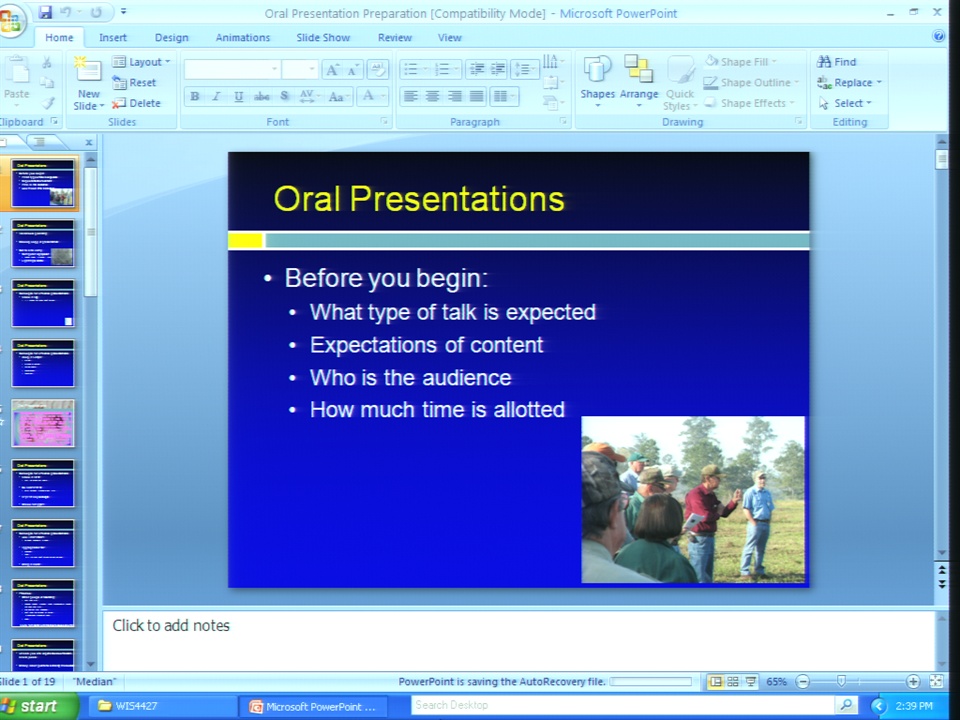Close the slides pane with X

coord(89,143)
